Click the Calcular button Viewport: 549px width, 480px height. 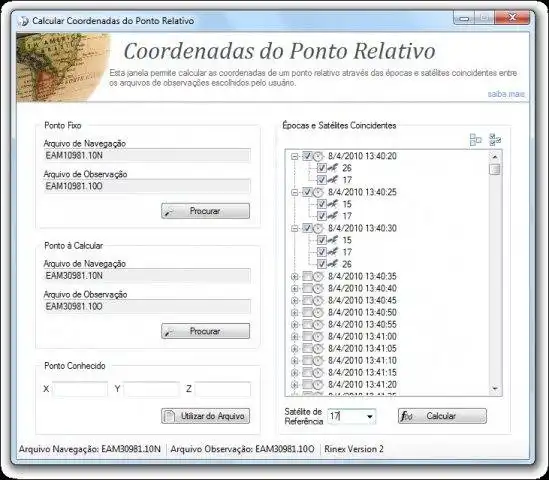(442, 416)
